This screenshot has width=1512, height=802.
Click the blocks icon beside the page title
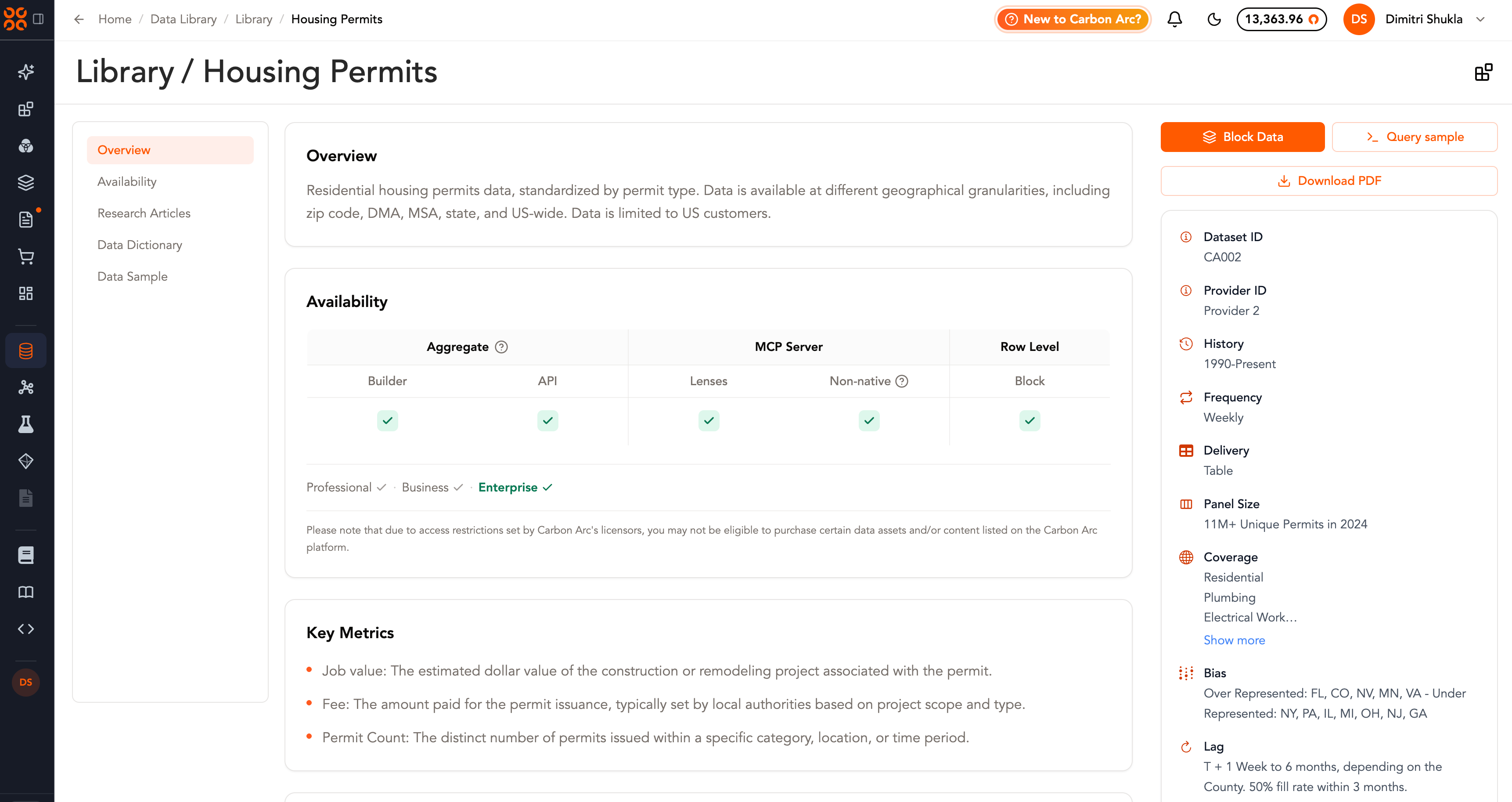1483,72
